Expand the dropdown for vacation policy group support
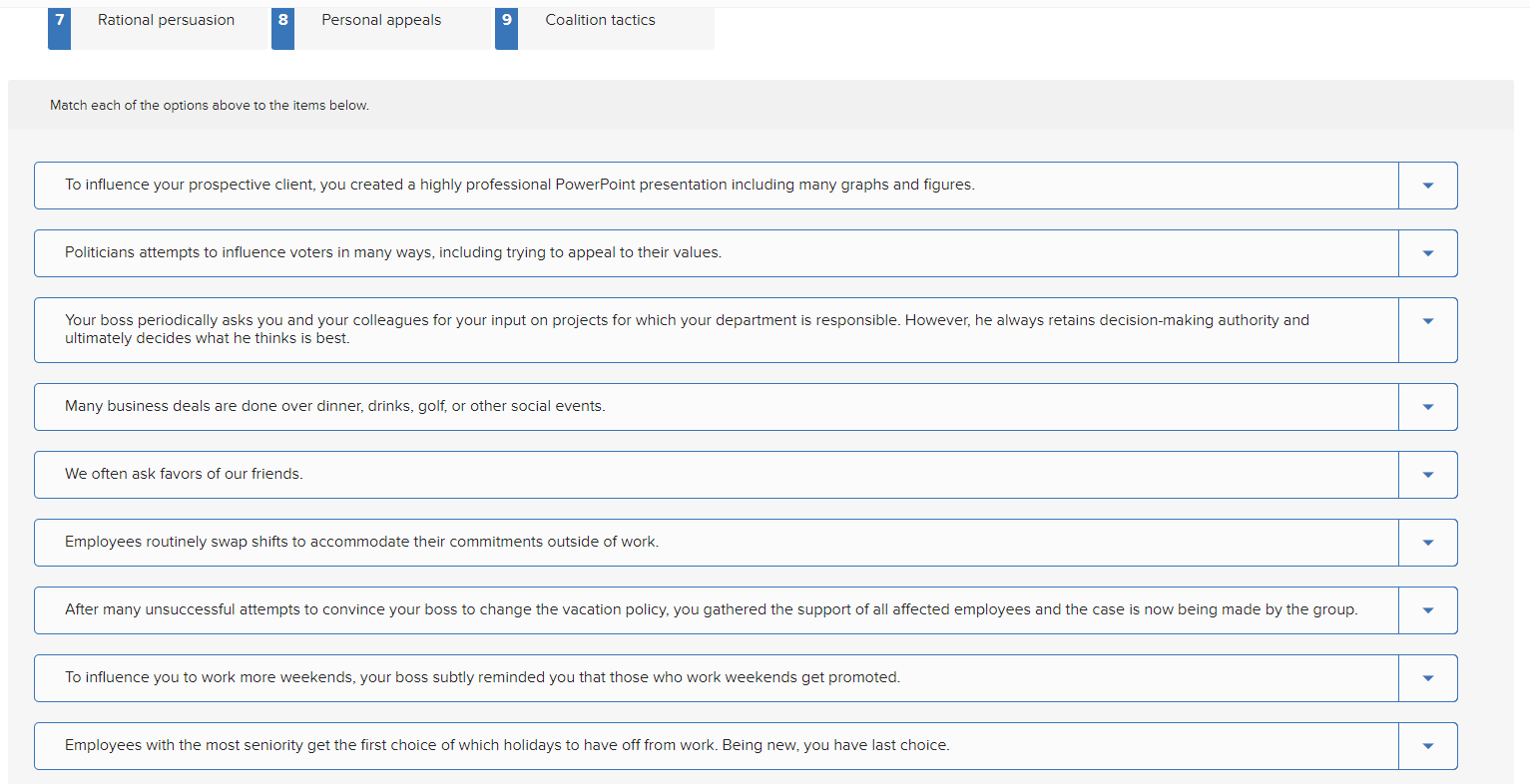 pyautogui.click(x=1427, y=609)
